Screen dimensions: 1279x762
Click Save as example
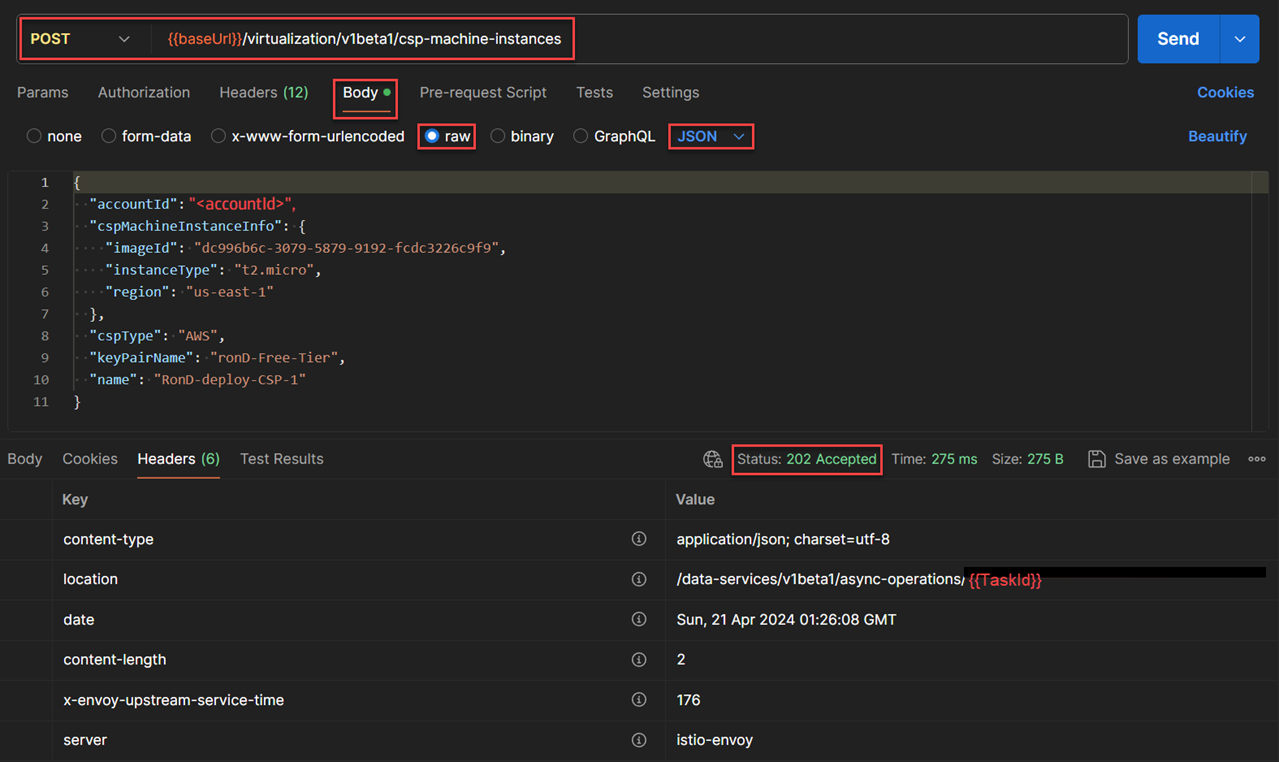1172,459
